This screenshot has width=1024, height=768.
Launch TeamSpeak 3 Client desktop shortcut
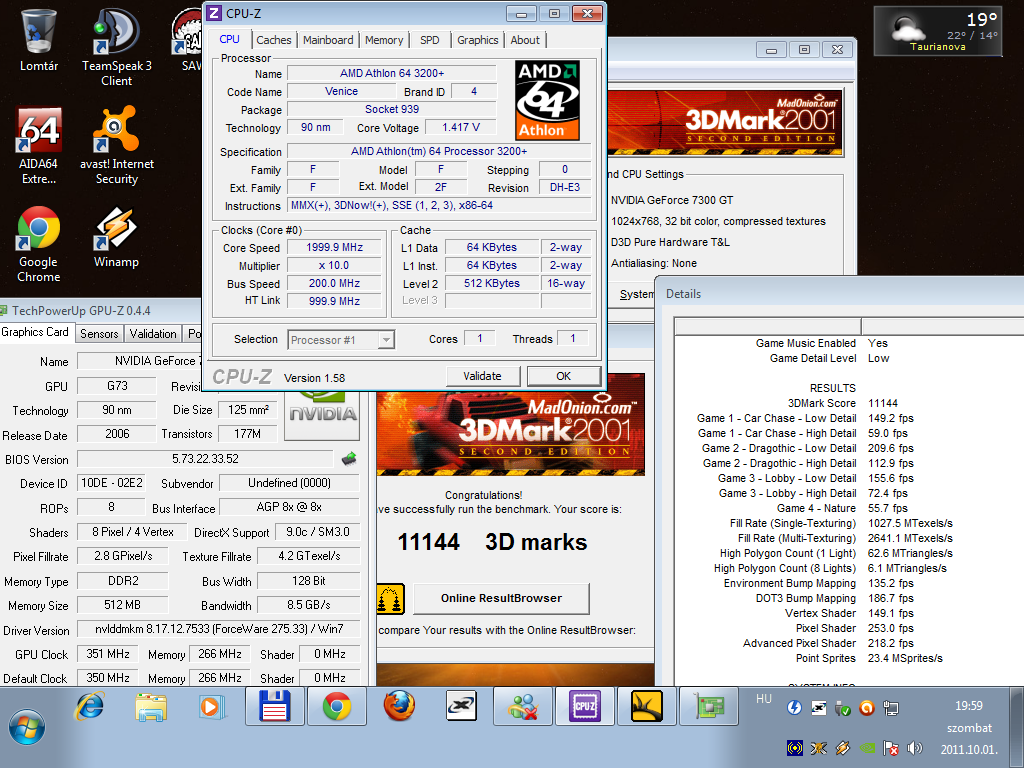[116, 47]
